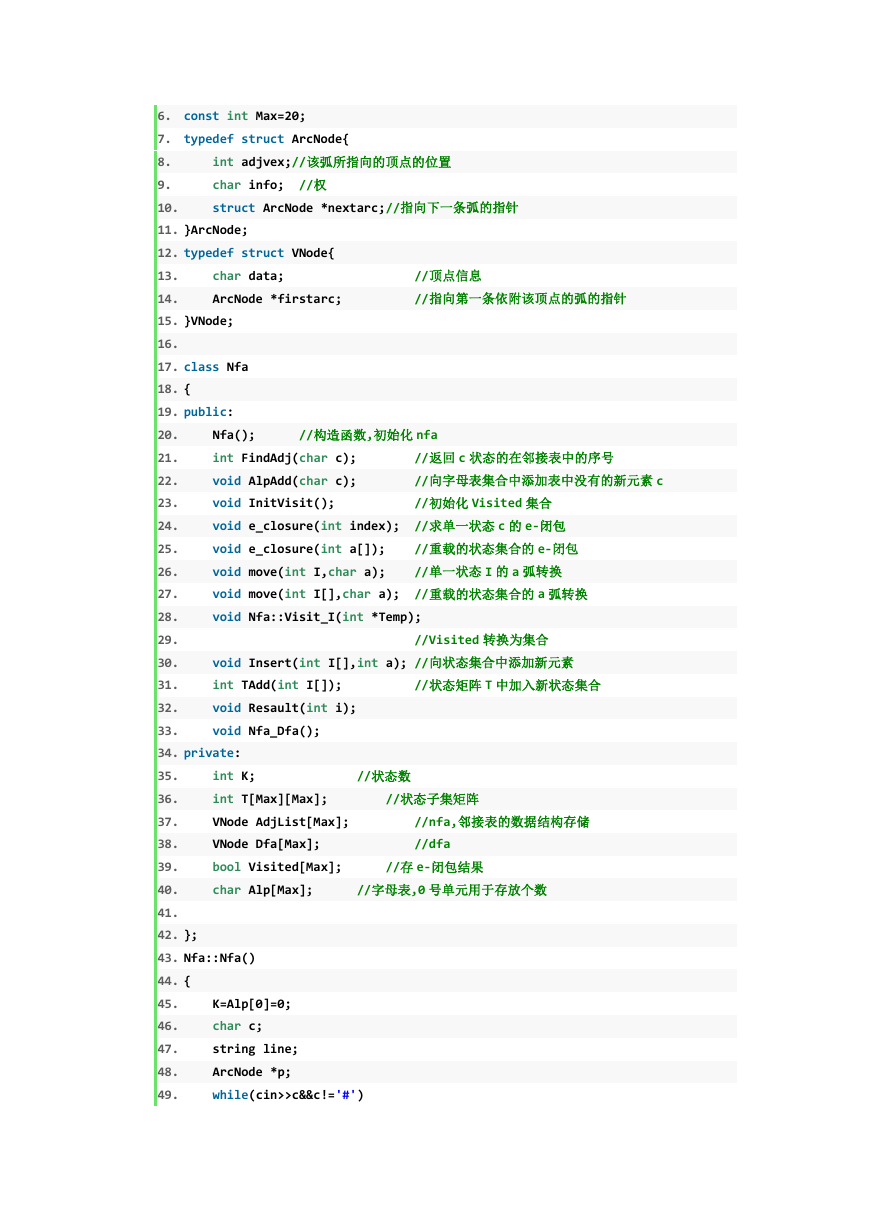Click 'ArcNode *firstarc;' line
Screen dimensions: 869x1228
[277, 299]
